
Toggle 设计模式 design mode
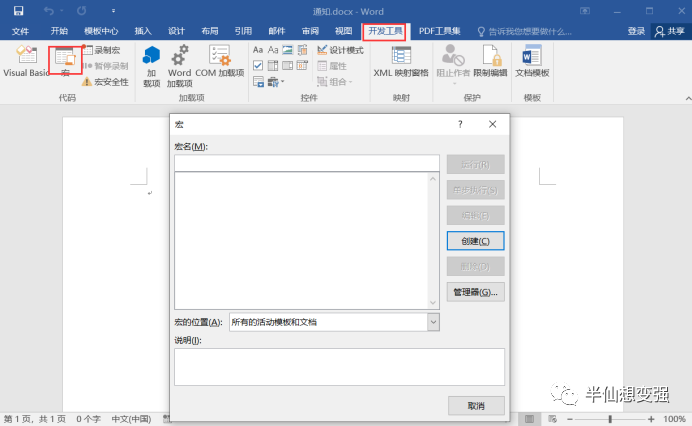pyautogui.click(x=340, y=50)
